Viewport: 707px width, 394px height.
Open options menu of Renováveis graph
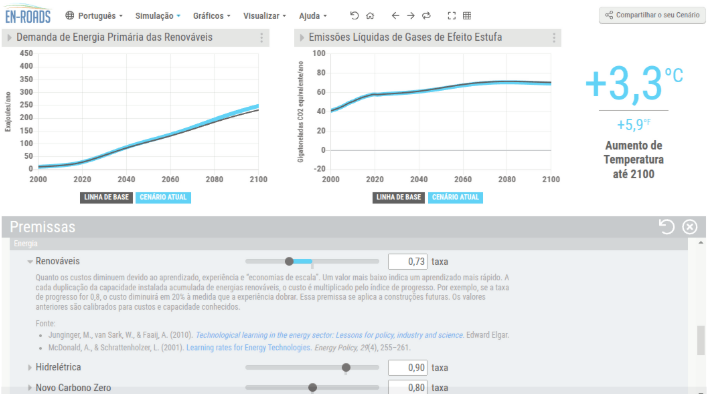[x=262, y=38]
